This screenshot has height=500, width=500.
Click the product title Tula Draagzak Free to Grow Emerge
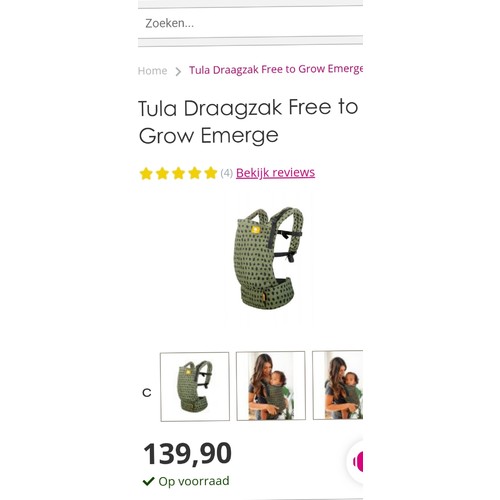[248, 122]
